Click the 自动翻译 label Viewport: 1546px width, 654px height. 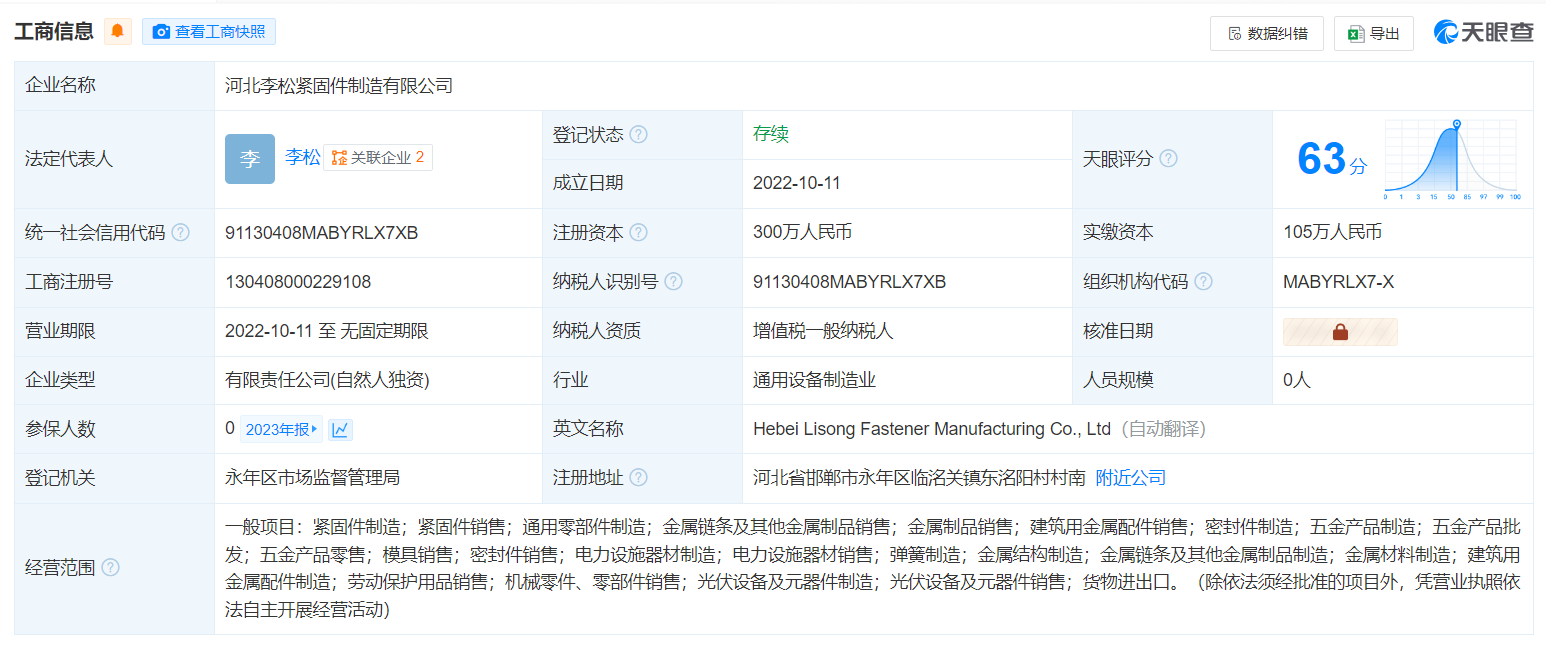[x=1162, y=429]
